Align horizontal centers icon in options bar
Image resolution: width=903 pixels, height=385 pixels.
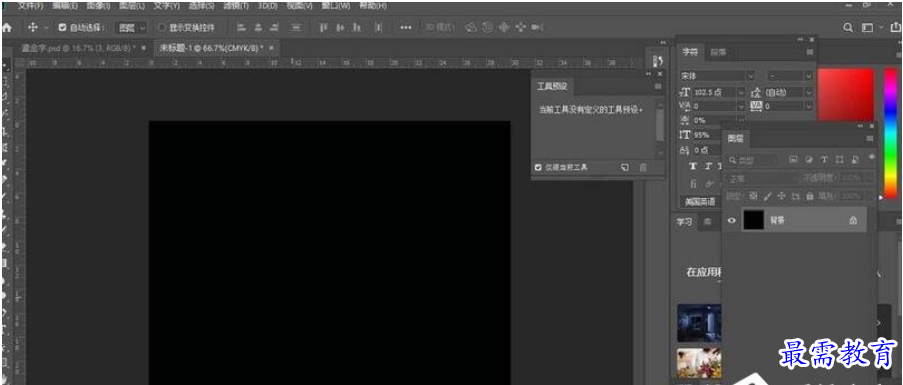point(258,27)
